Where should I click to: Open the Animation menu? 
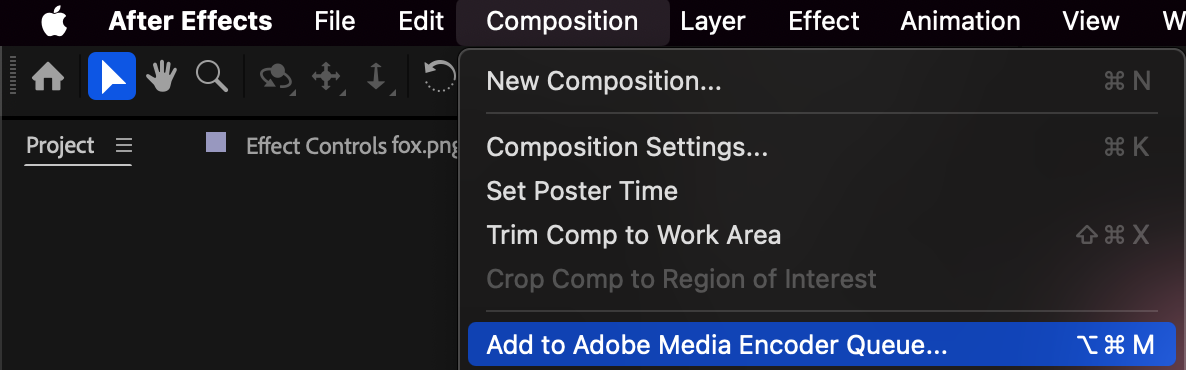[960, 21]
